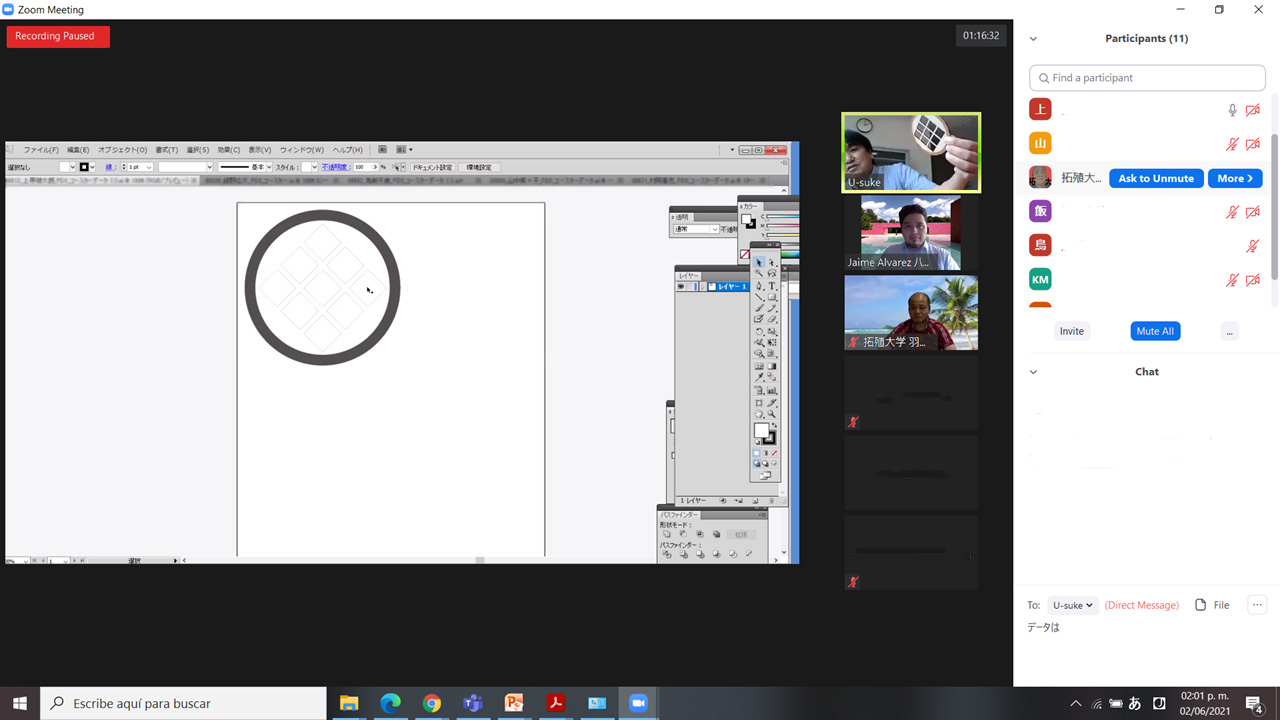1280x720 pixels.
Task: Toggle video icon for participant 山
Action: [x=1252, y=144]
